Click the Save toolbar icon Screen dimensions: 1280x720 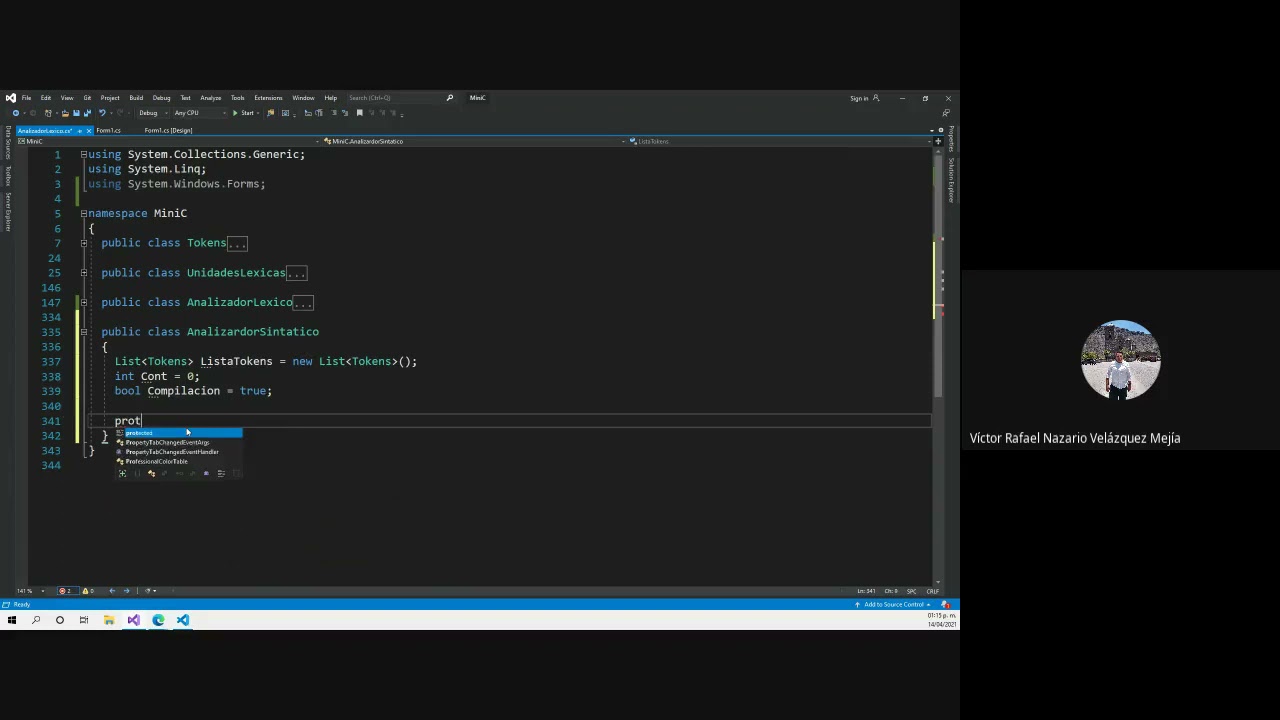tap(76, 113)
